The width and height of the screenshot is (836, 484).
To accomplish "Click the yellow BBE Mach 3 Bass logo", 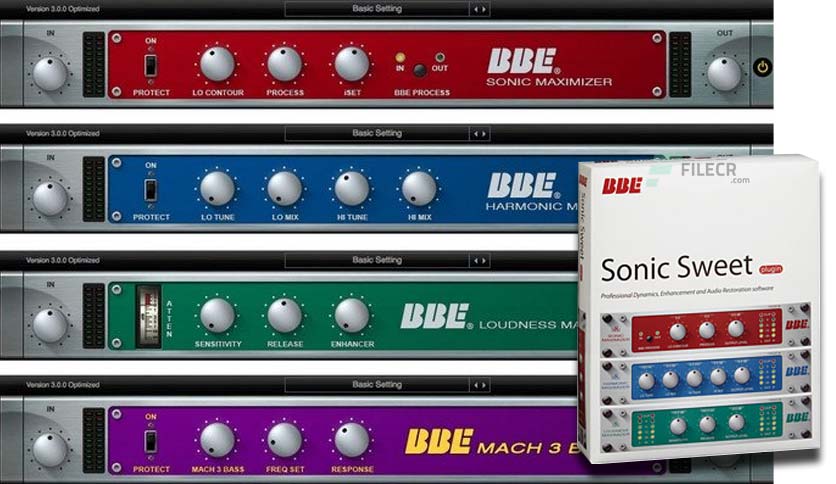I will point(492,442).
